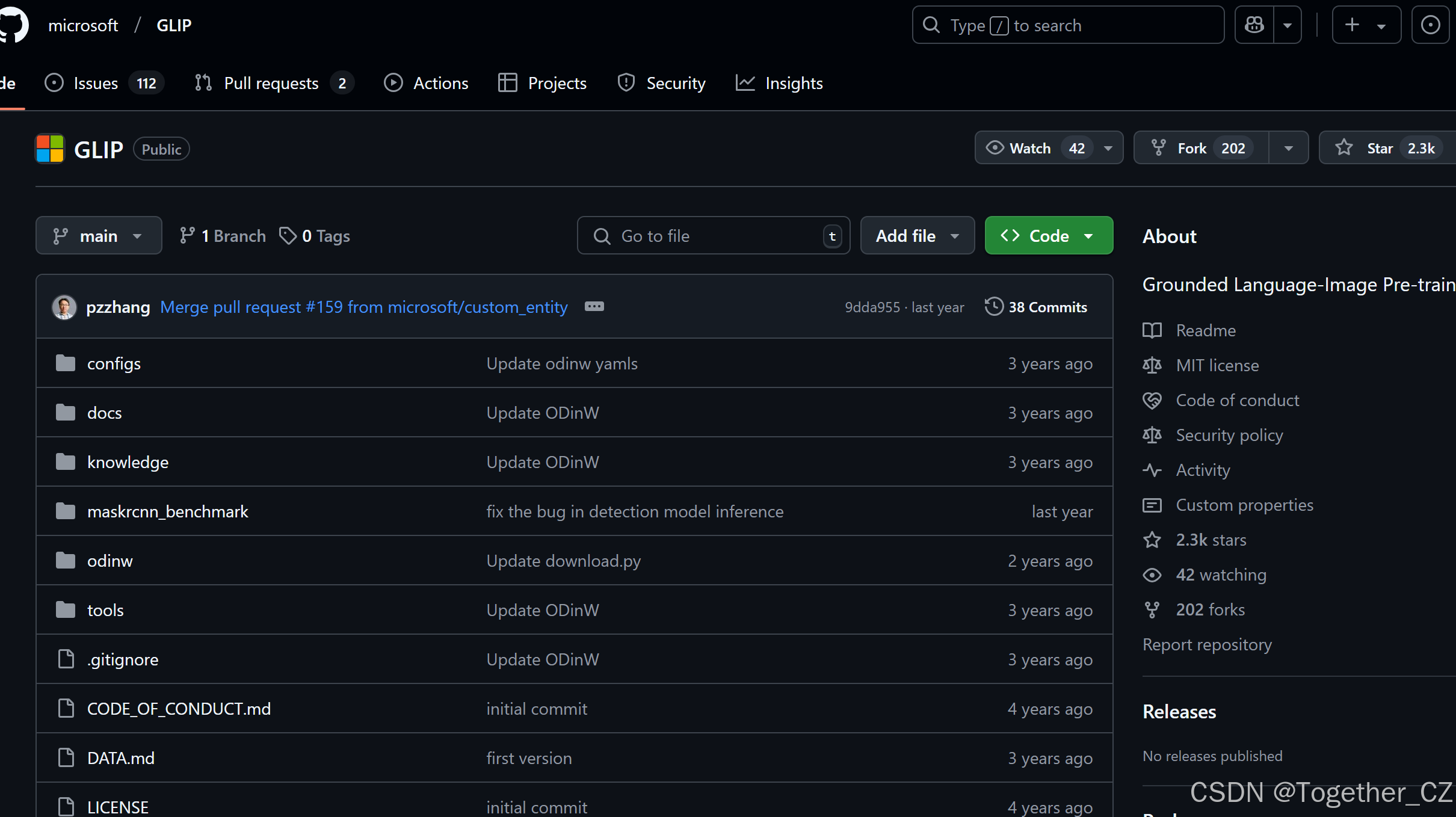The width and height of the screenshot is (1456, 817).
Task: View the 0 Tags page
Action: pyautogui.click(x=315, y=236)
